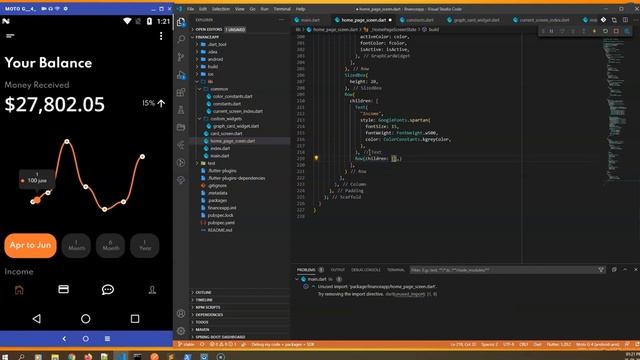Tap the highest peak point on chart

67,142
